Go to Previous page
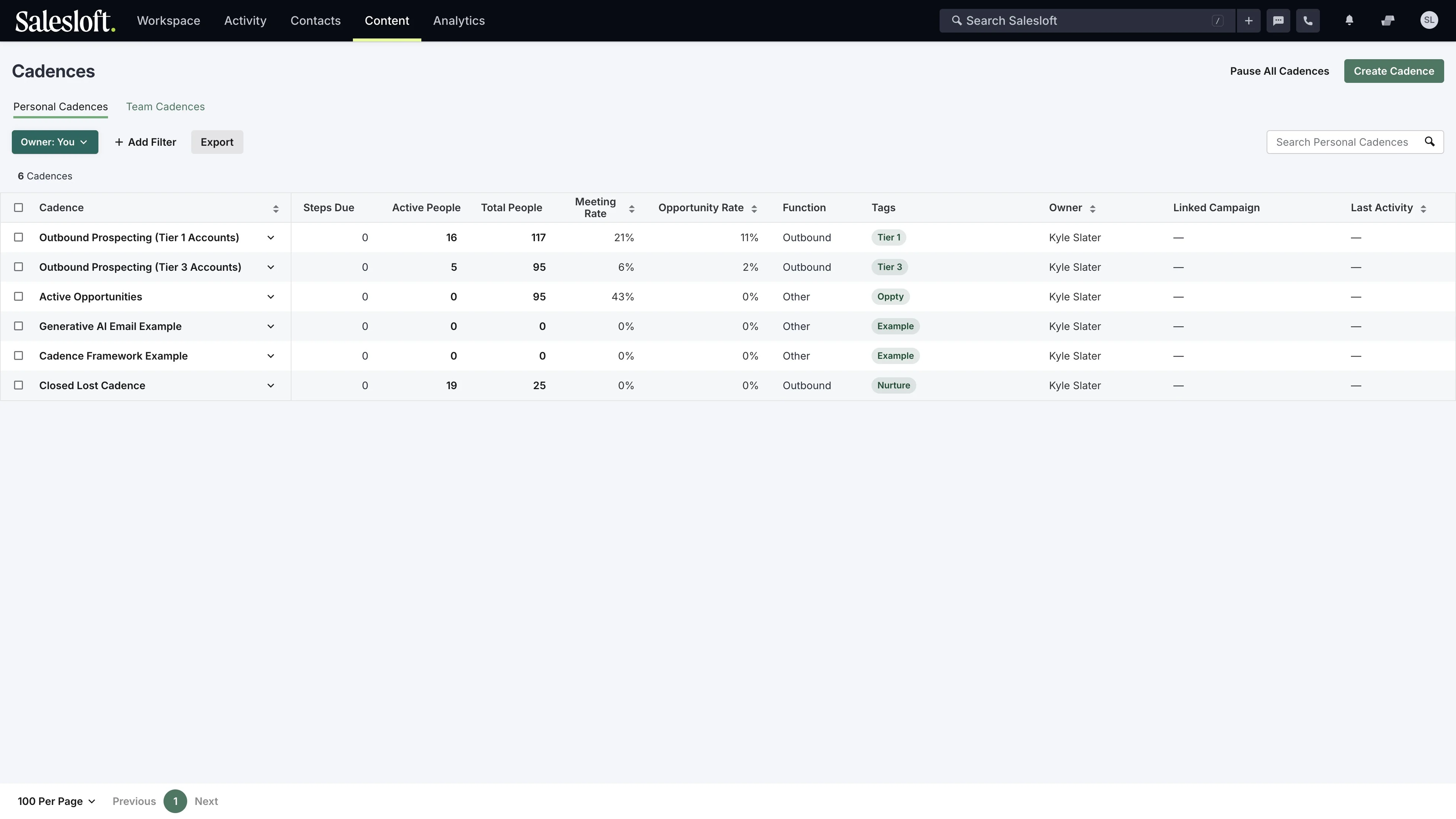Image resolution: width=1456 pixels, height=819 pixels. [x=134, y=801]
